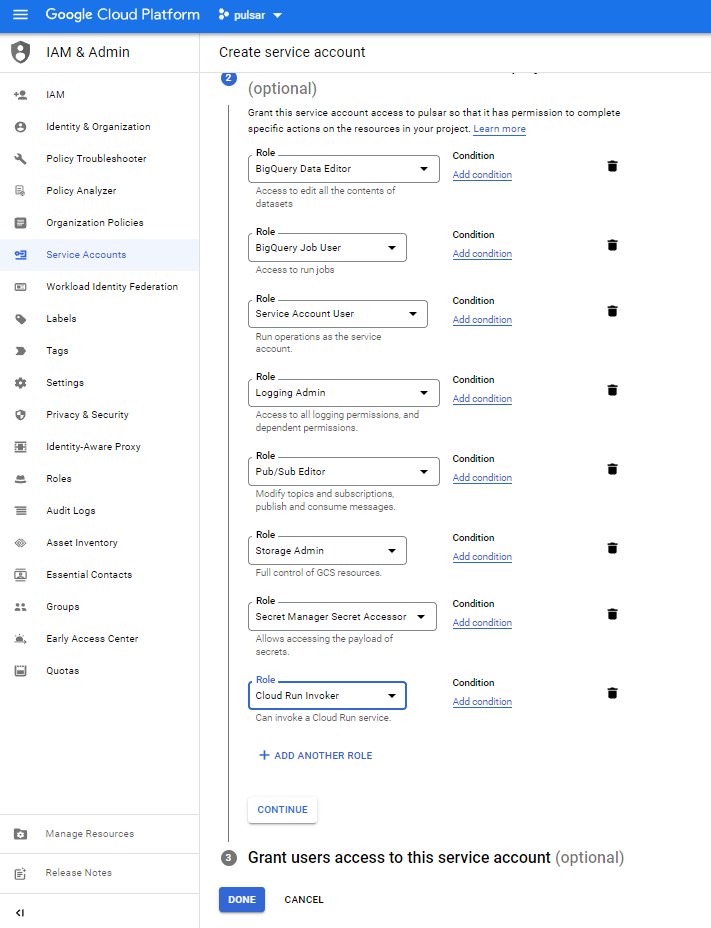Click the CANCEL button
The width and height of the screenshot is (711, 928).
click(x=304, y=900)
